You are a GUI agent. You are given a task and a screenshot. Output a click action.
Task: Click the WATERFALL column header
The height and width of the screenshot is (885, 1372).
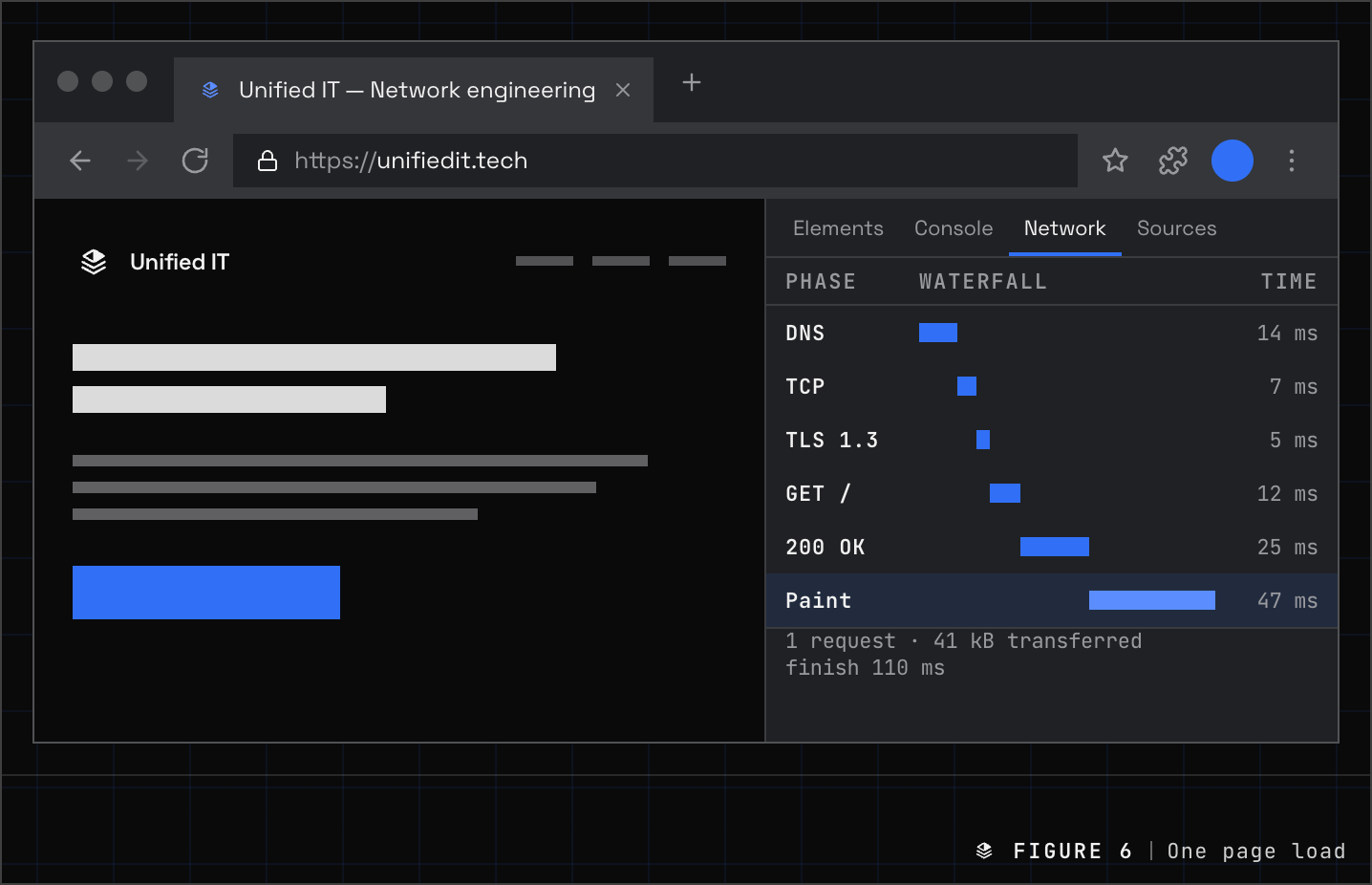pos(983,282)
